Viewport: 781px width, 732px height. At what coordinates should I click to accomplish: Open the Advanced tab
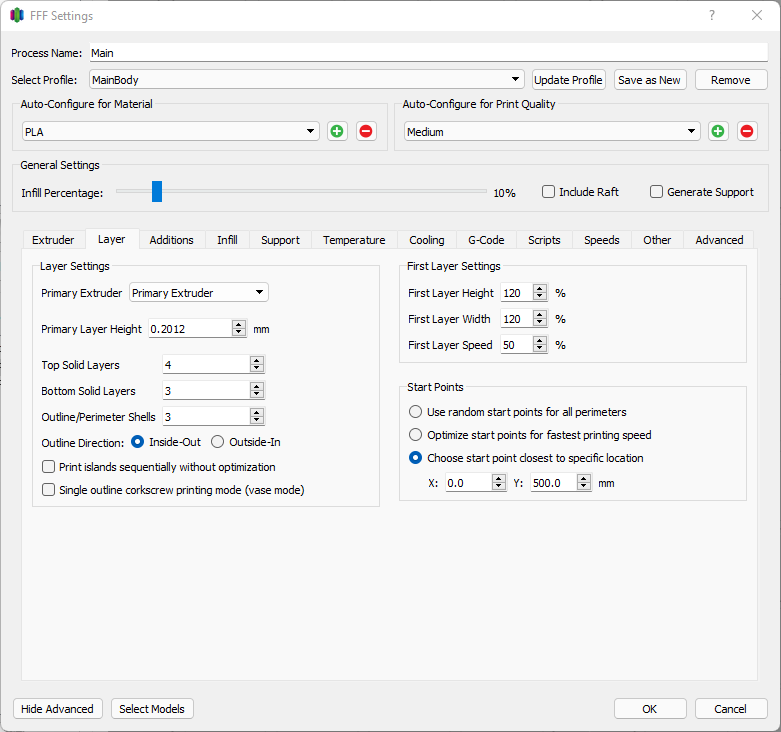pyautogui.click(x=719, y=240)
